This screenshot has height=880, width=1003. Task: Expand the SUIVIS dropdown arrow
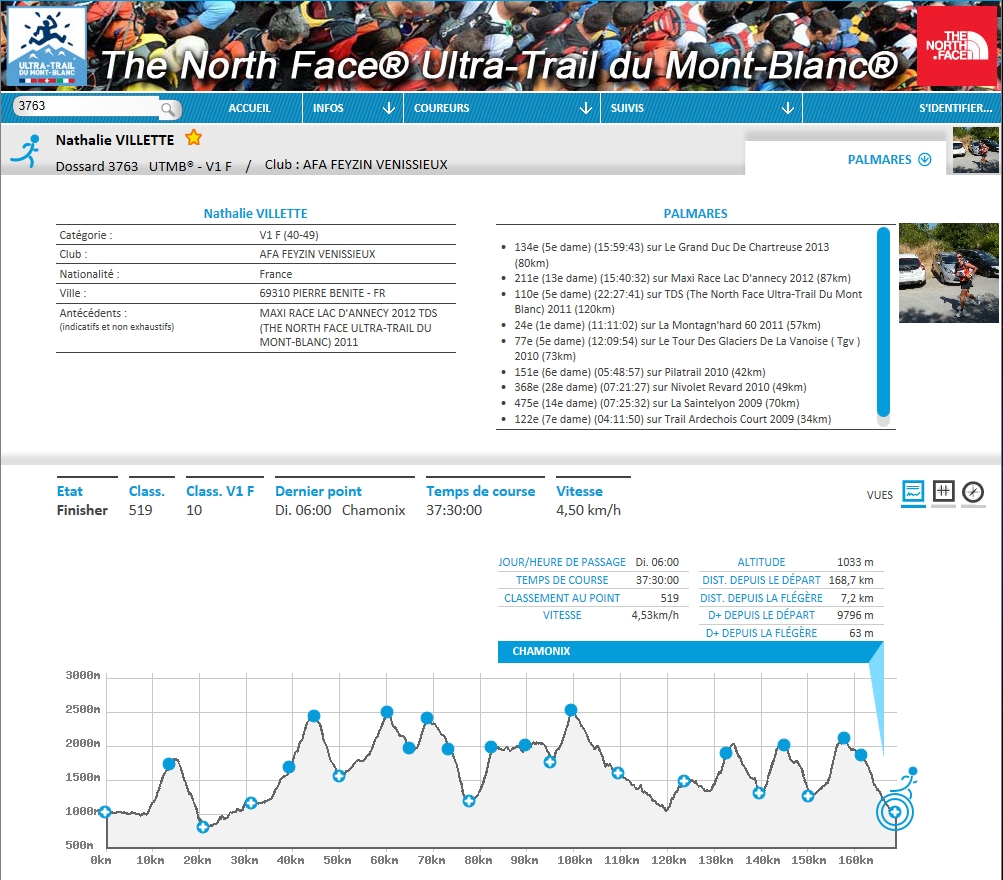787,108
